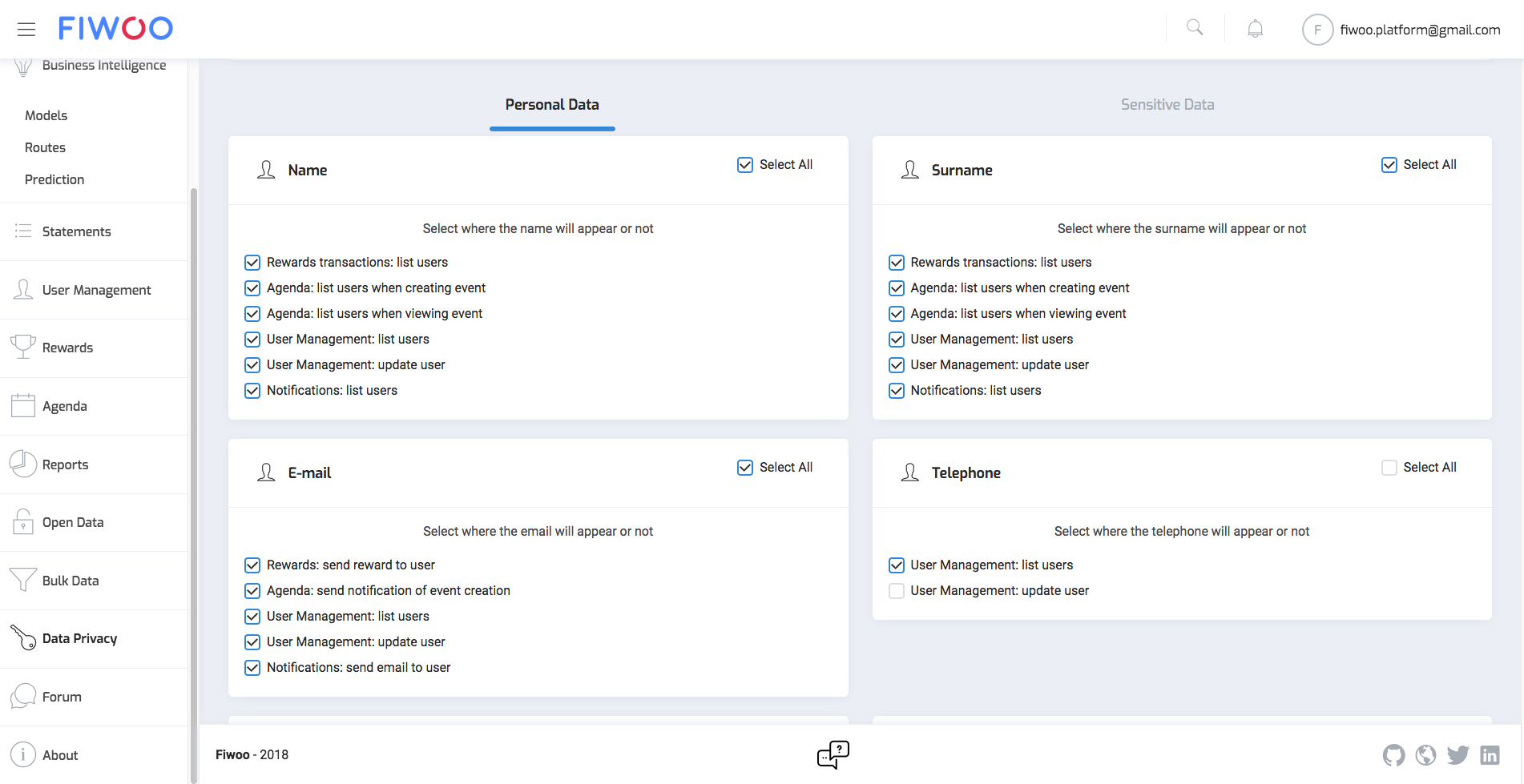1524x784 pixels.
Task: Uncheck Surname Notifications: list users
Action: [897, 391]
